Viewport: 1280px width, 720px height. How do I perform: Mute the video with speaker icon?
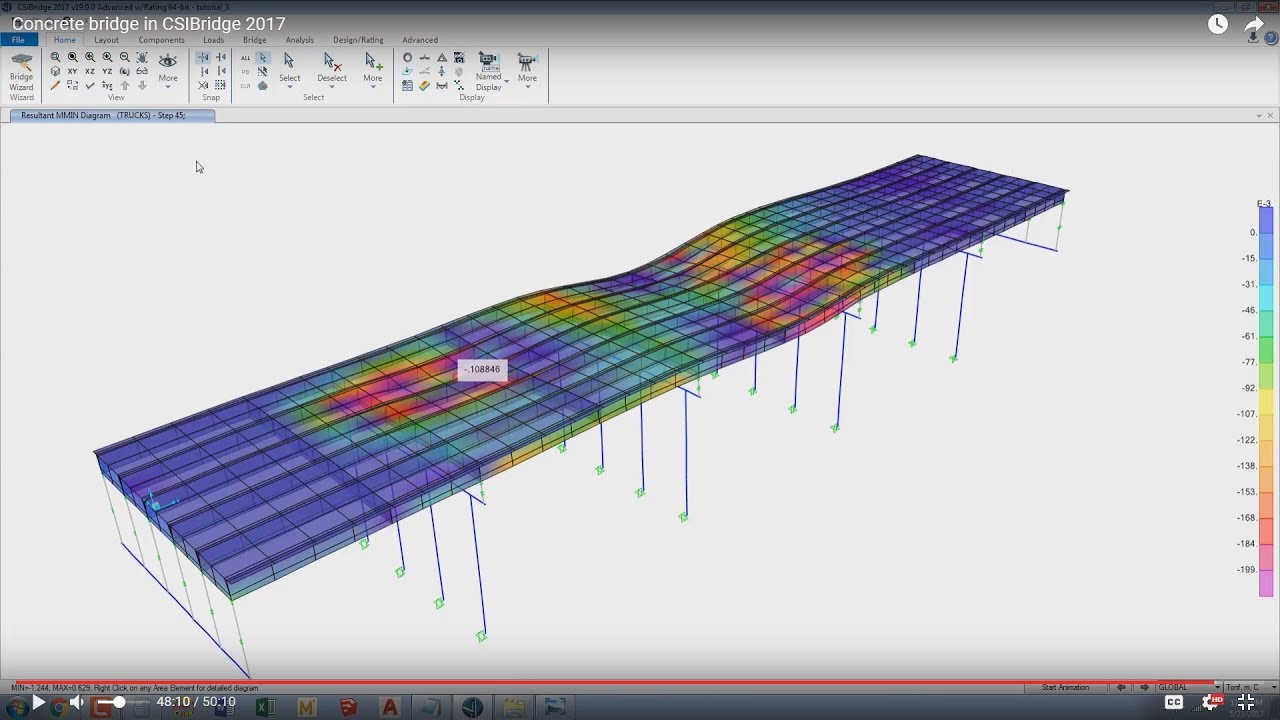tap(77, 702)
